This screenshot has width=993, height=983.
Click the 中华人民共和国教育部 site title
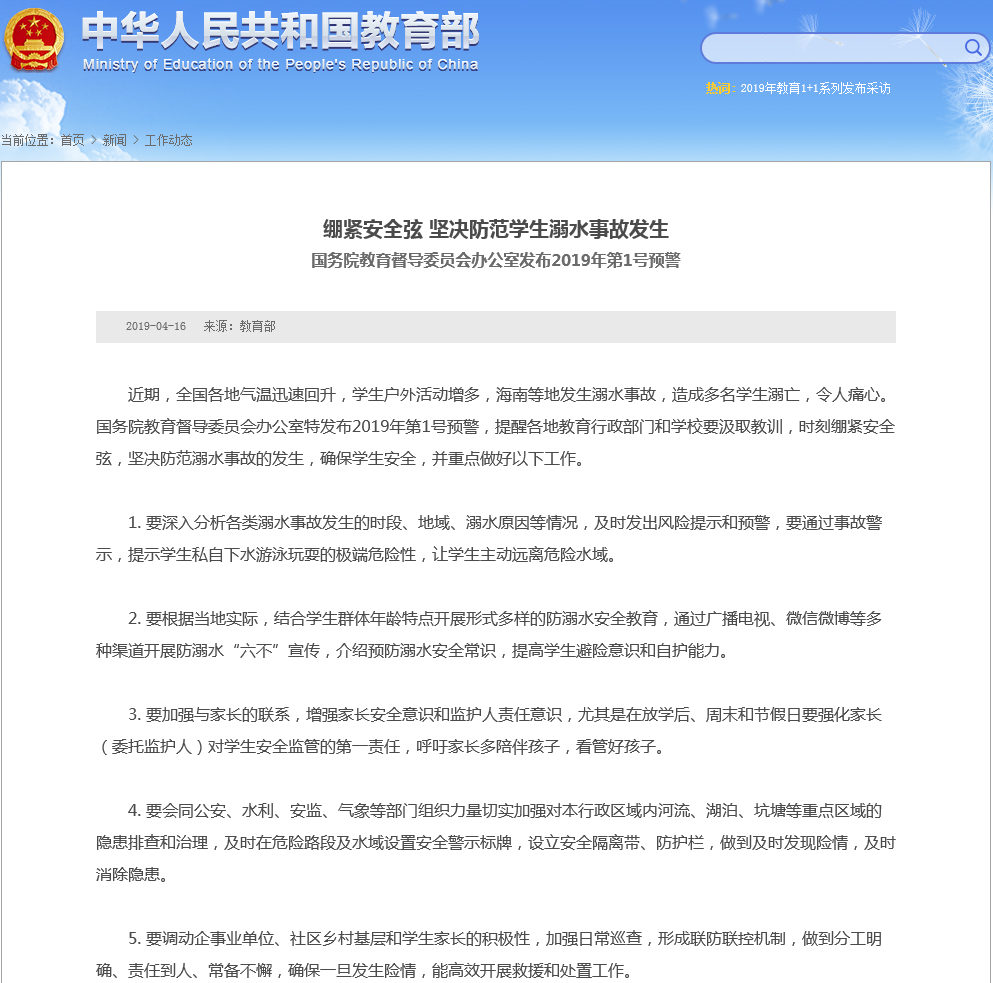click(x=280, y=32)
